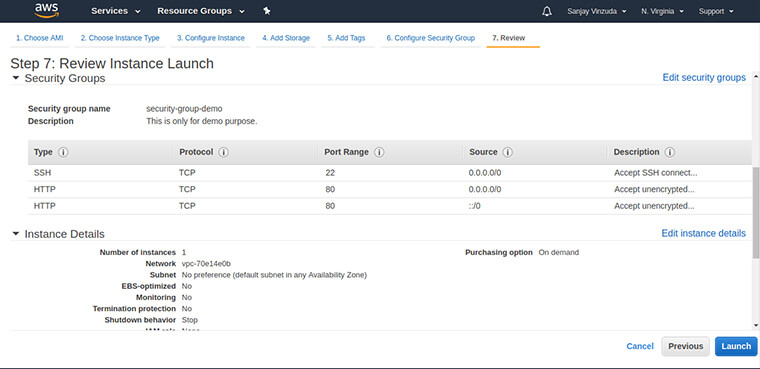Select port 22 cell

pos(330,173)
